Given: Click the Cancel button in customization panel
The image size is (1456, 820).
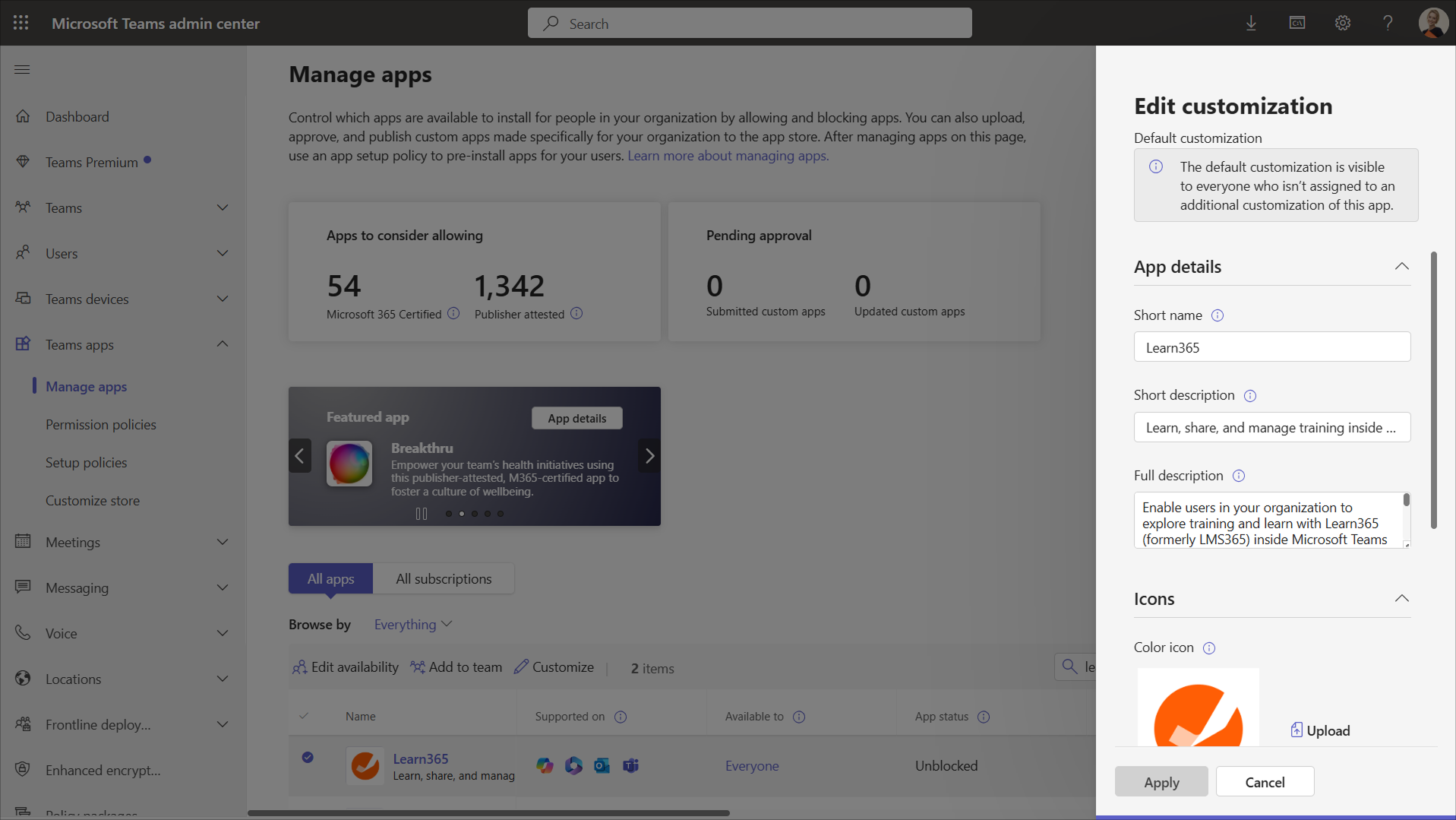Looking at the screenshot, I should point(1265,782).
